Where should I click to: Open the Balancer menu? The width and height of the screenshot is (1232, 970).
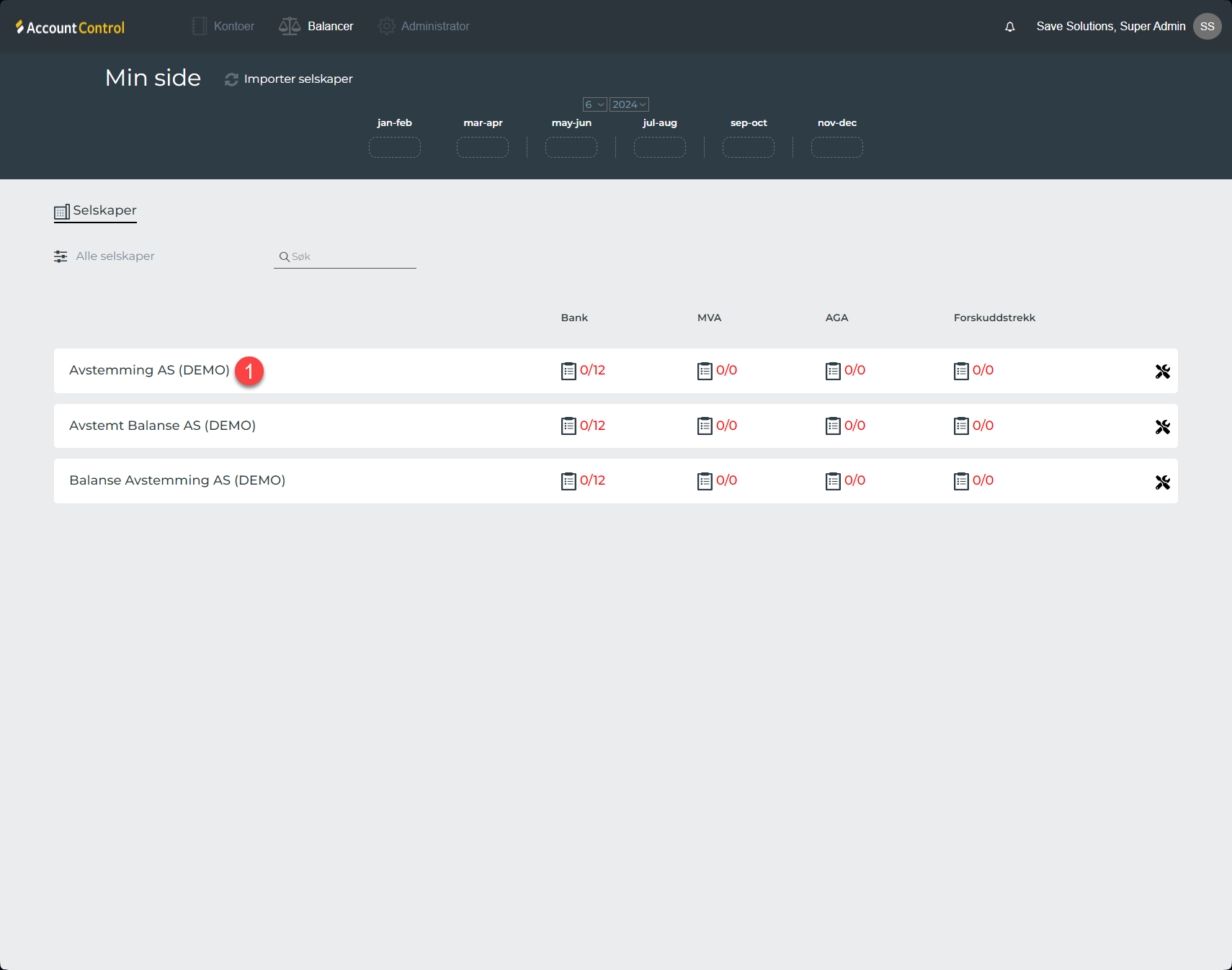click(x=316, y=27)
